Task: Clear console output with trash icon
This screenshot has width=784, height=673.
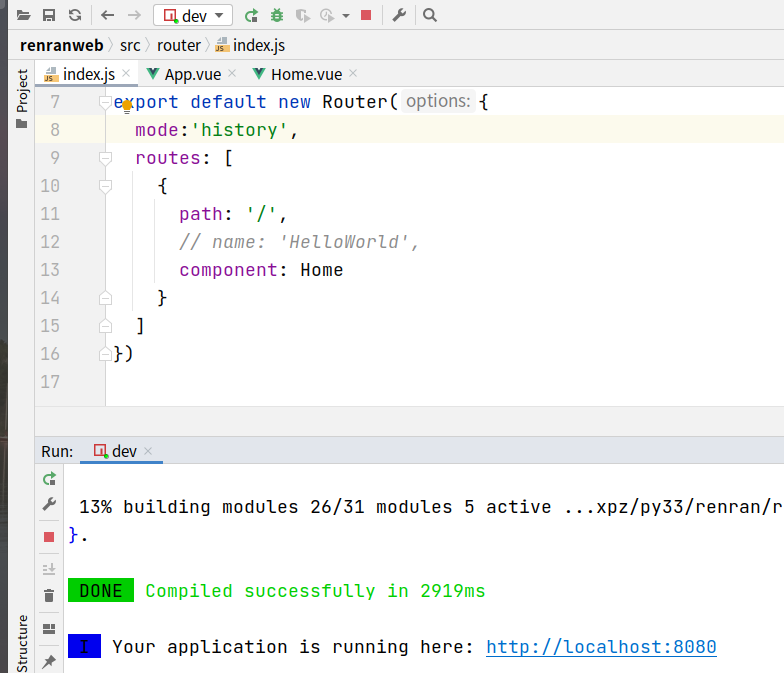Action: pyautogui.click(x=49, y=596)
